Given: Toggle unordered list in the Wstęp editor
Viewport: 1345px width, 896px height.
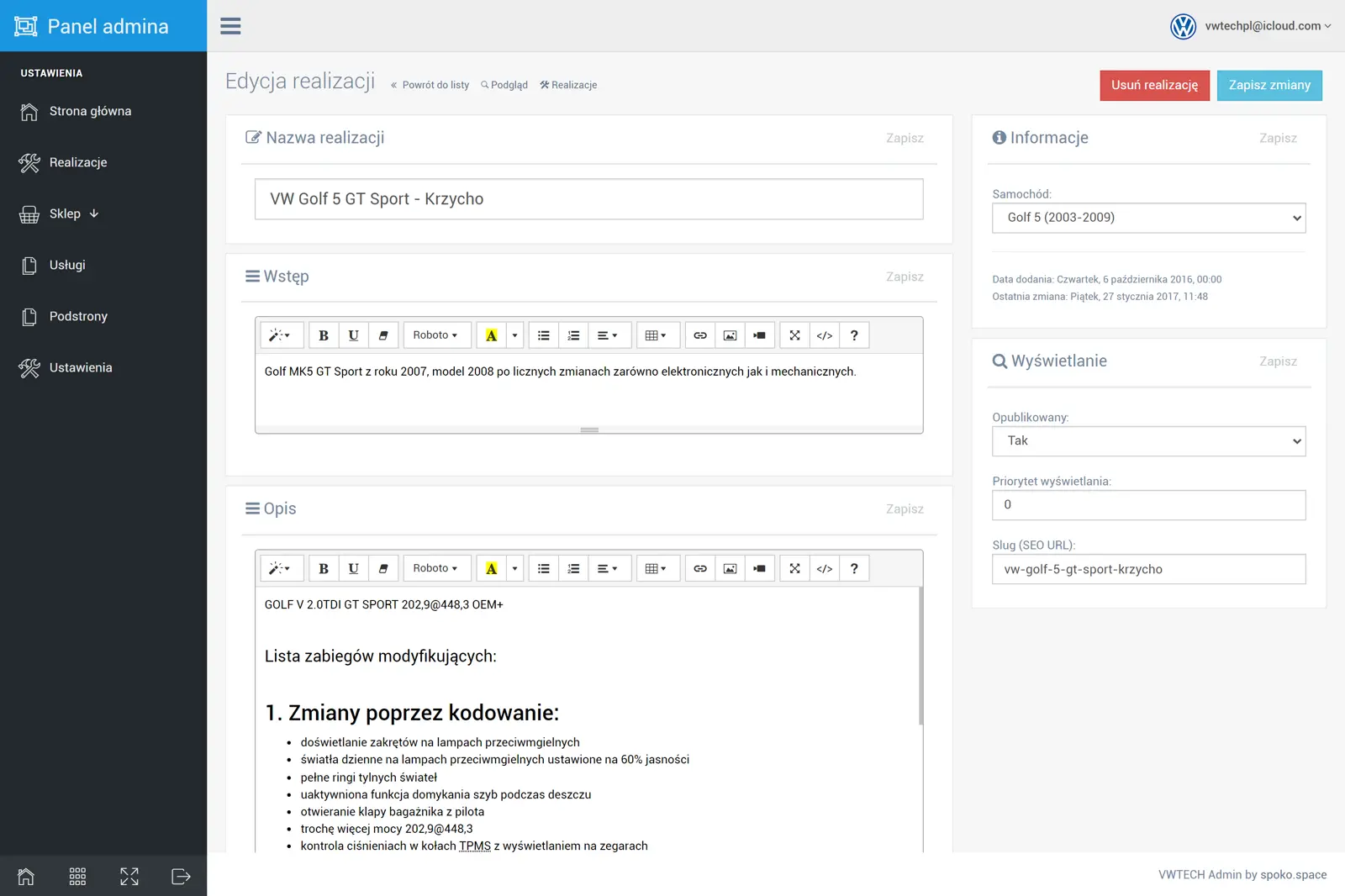Looking at the screenshot, I should 544,335.
